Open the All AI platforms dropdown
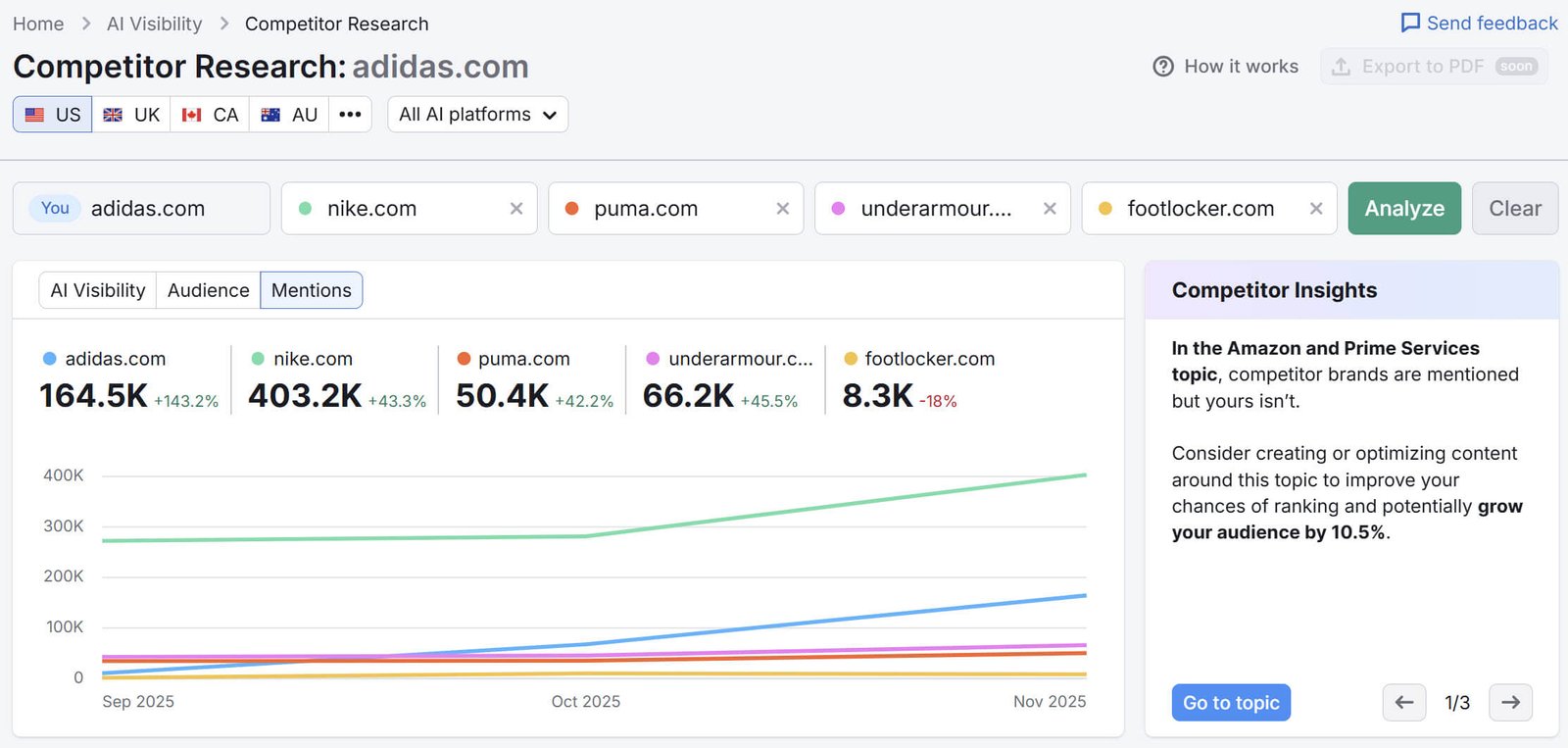 tap(477, 114)
